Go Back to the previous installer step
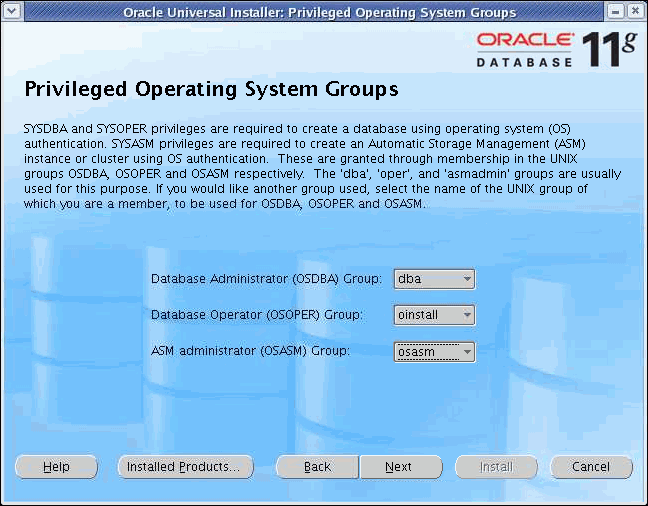 pyautogui.click(x=317, y=467)
